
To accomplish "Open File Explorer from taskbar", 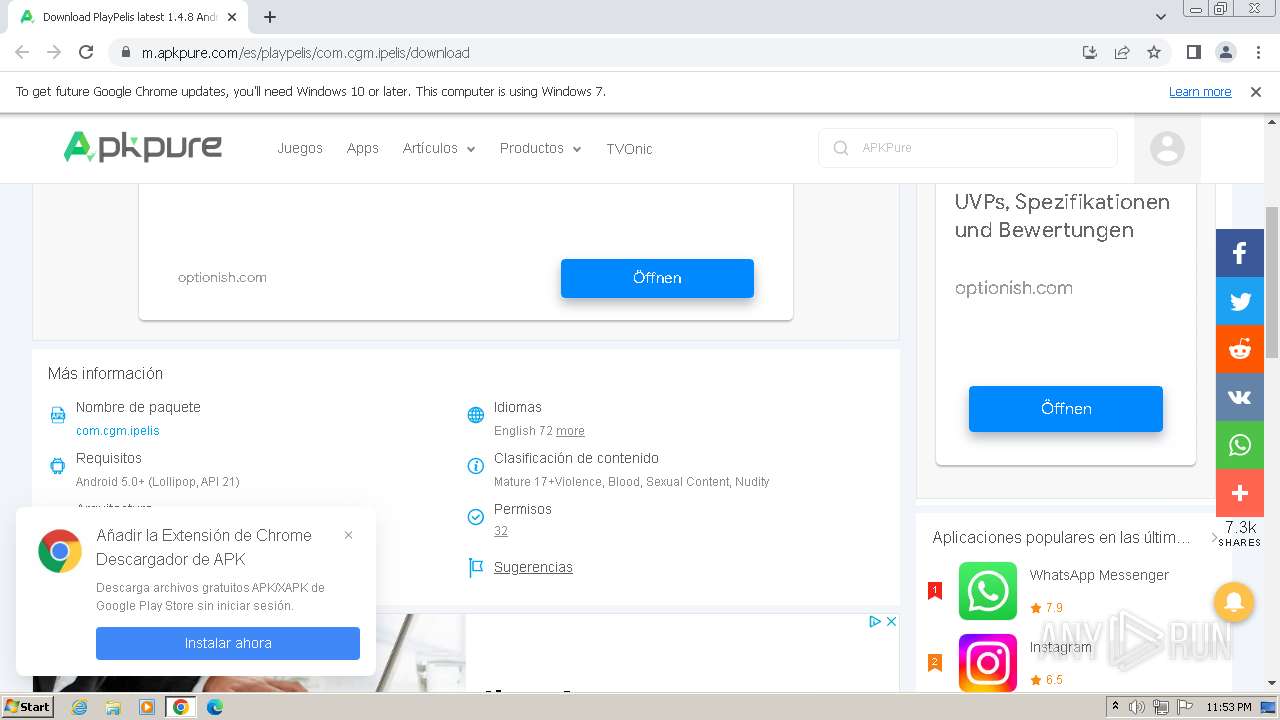I will pyautogui.click(x=113, y=707).
